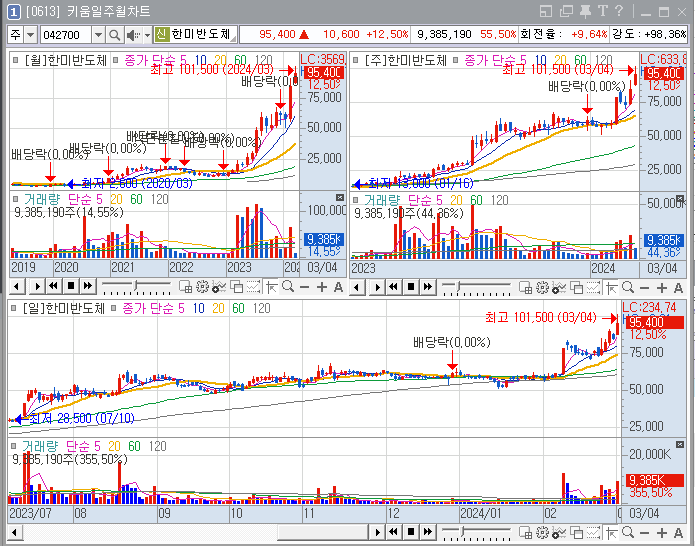Toggle the marker box before [주]한미반도체
This screenshot has height=546, width=695.
coord(355,60)
